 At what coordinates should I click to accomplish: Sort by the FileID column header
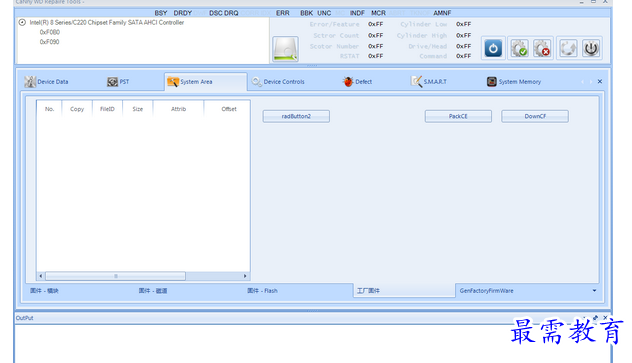tap(107, 109)
